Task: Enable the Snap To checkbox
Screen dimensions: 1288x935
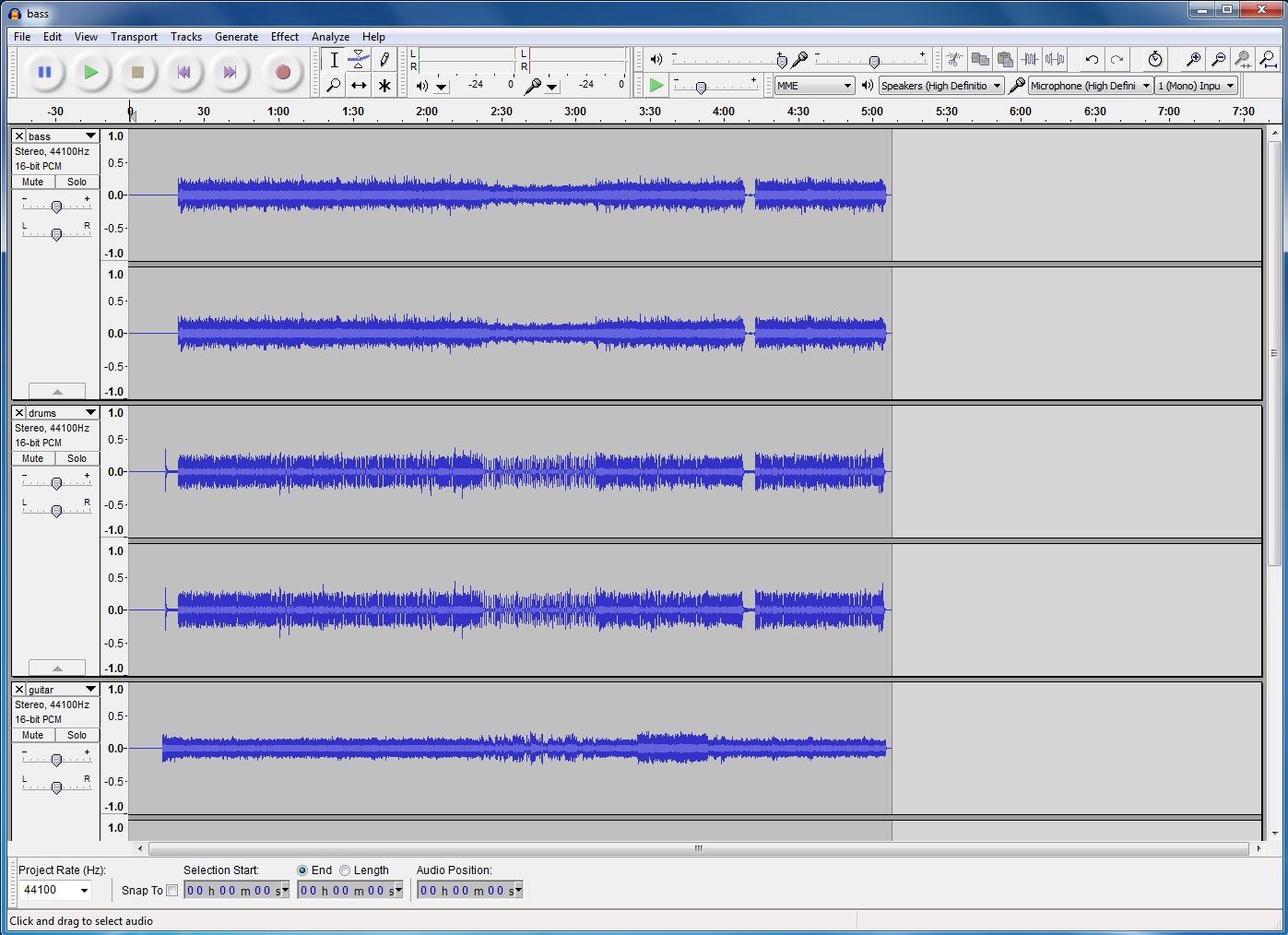Action: coord(171,891)
